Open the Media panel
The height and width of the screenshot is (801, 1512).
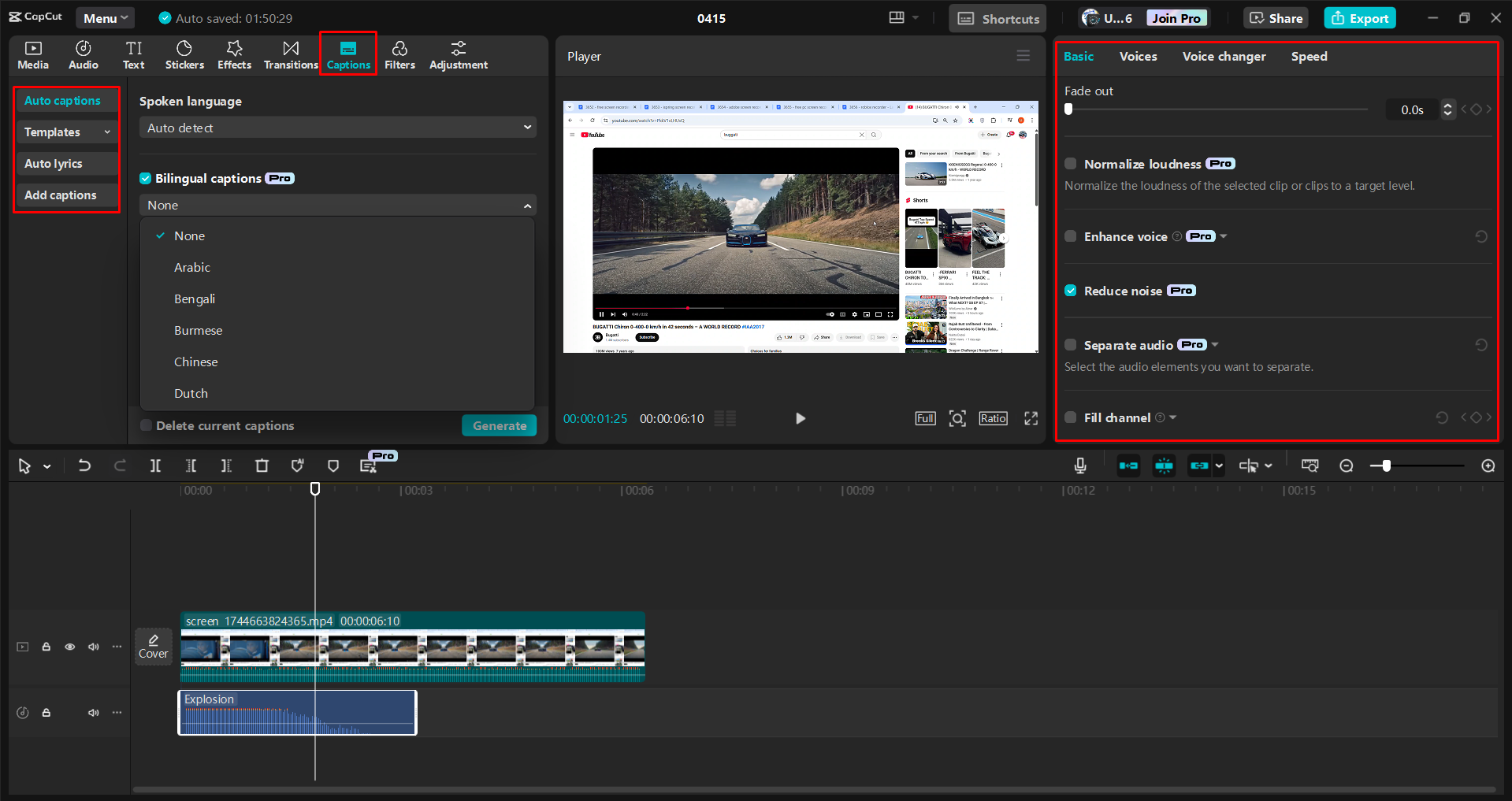[33, 54]
